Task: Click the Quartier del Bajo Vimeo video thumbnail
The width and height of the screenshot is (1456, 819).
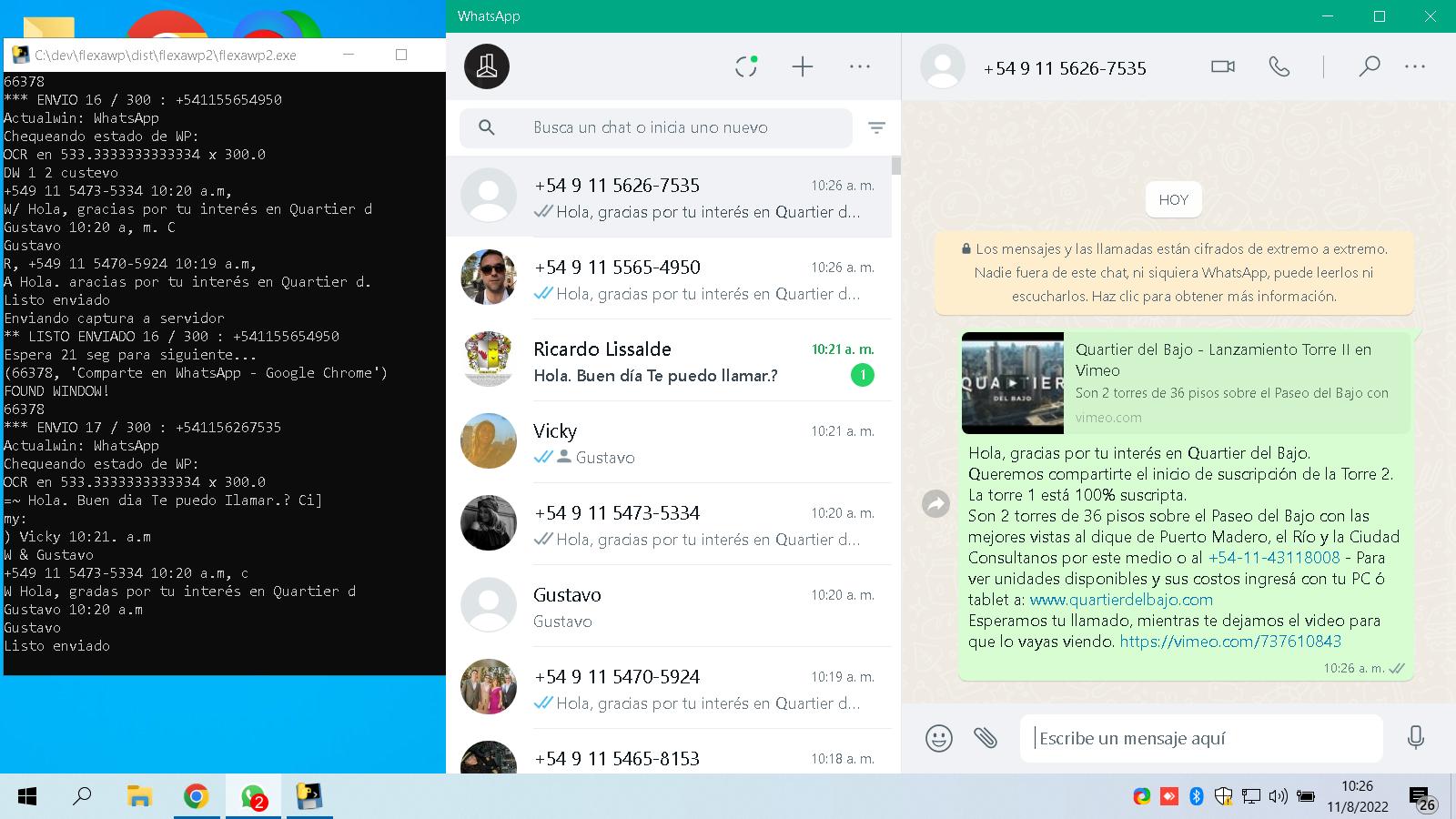Action: point(1013,382)
